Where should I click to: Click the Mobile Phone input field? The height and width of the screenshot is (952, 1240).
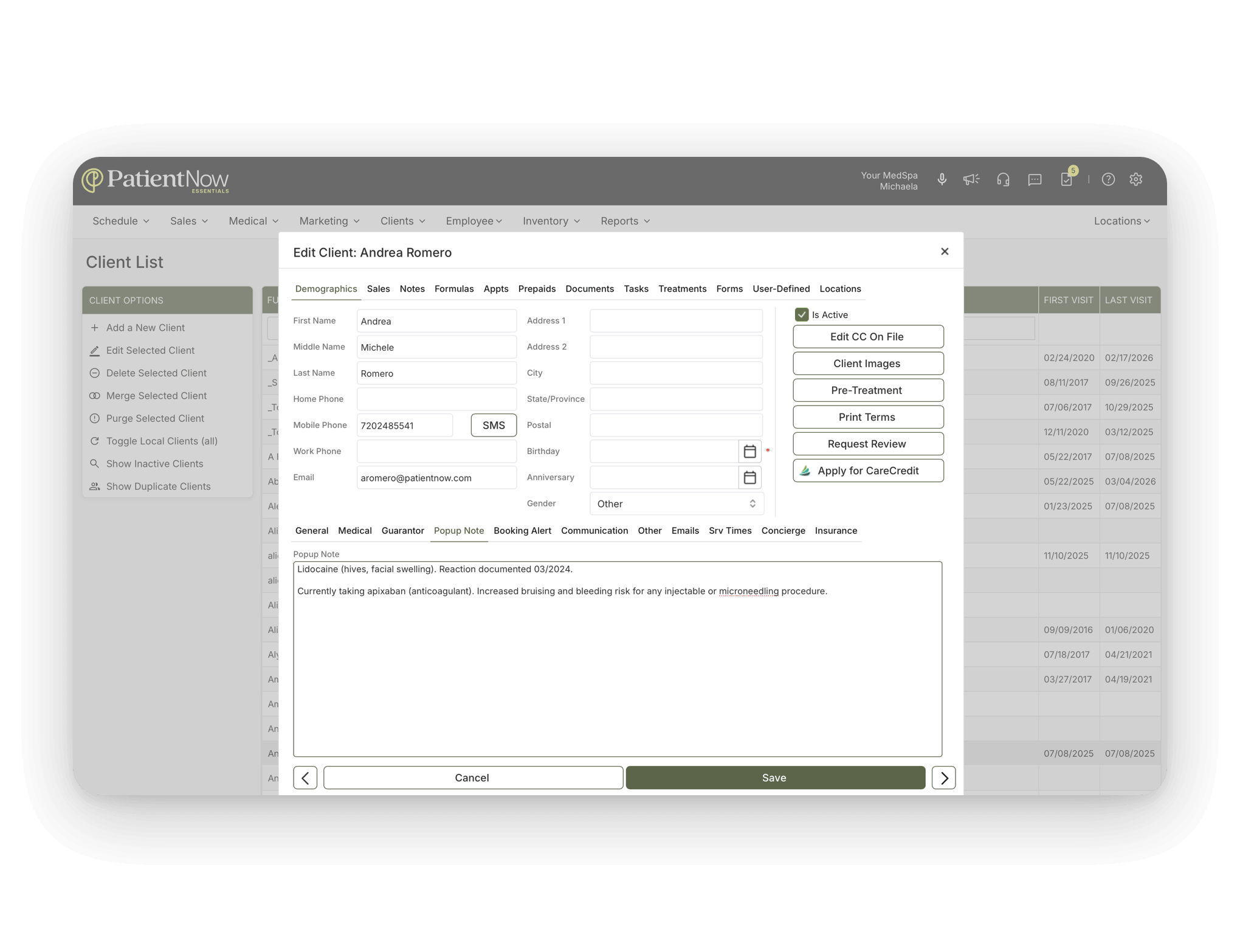[405, 426]
